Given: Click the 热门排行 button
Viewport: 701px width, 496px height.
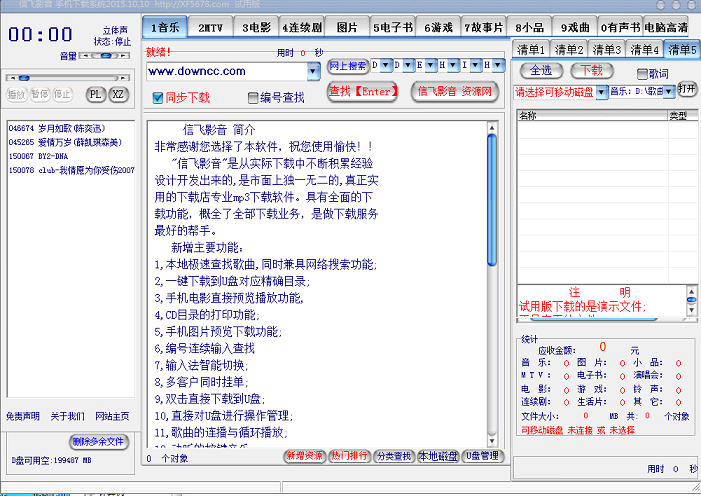Looking at the screenshot, I should click(x=349, y=456).
